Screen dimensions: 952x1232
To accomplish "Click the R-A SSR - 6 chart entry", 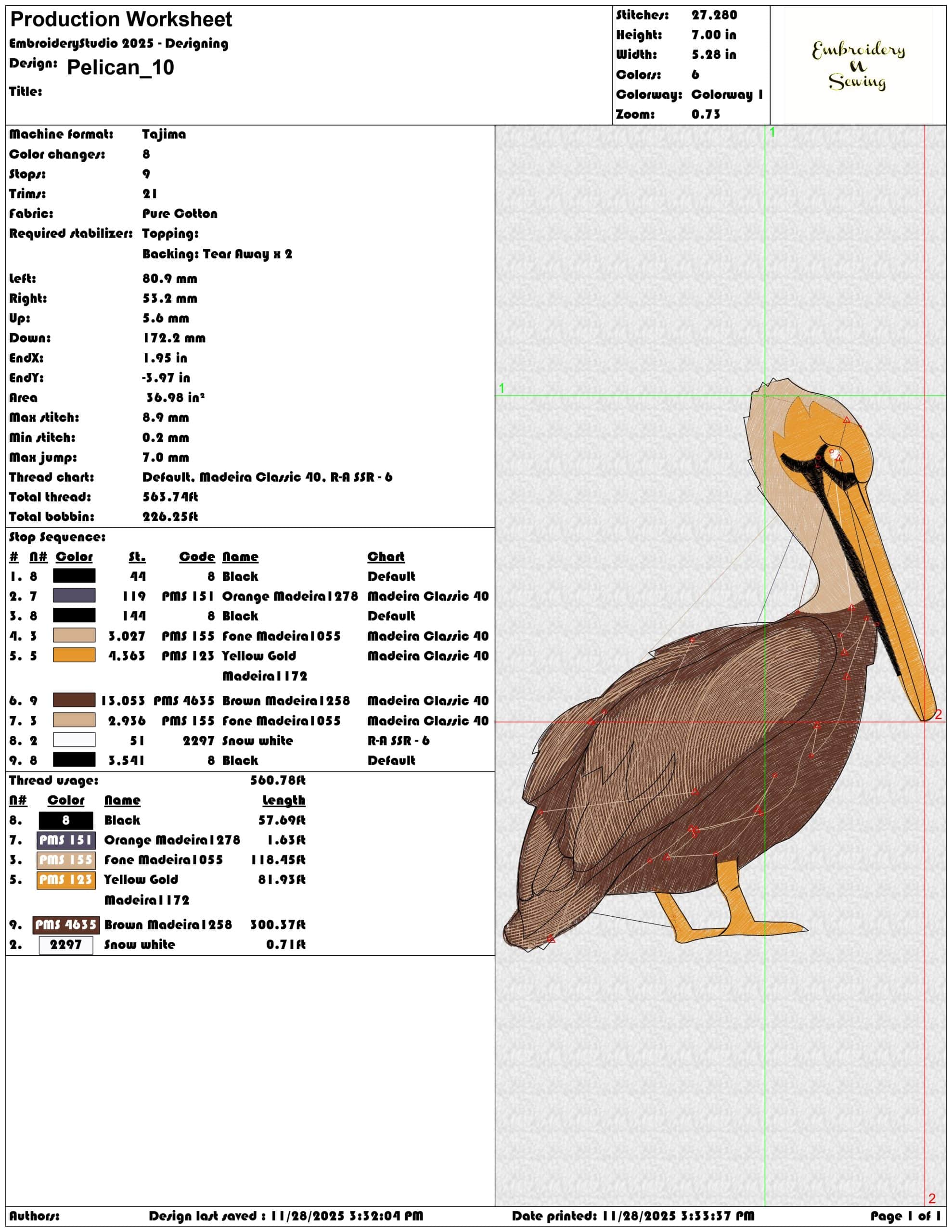I will (x=399, y=741).
